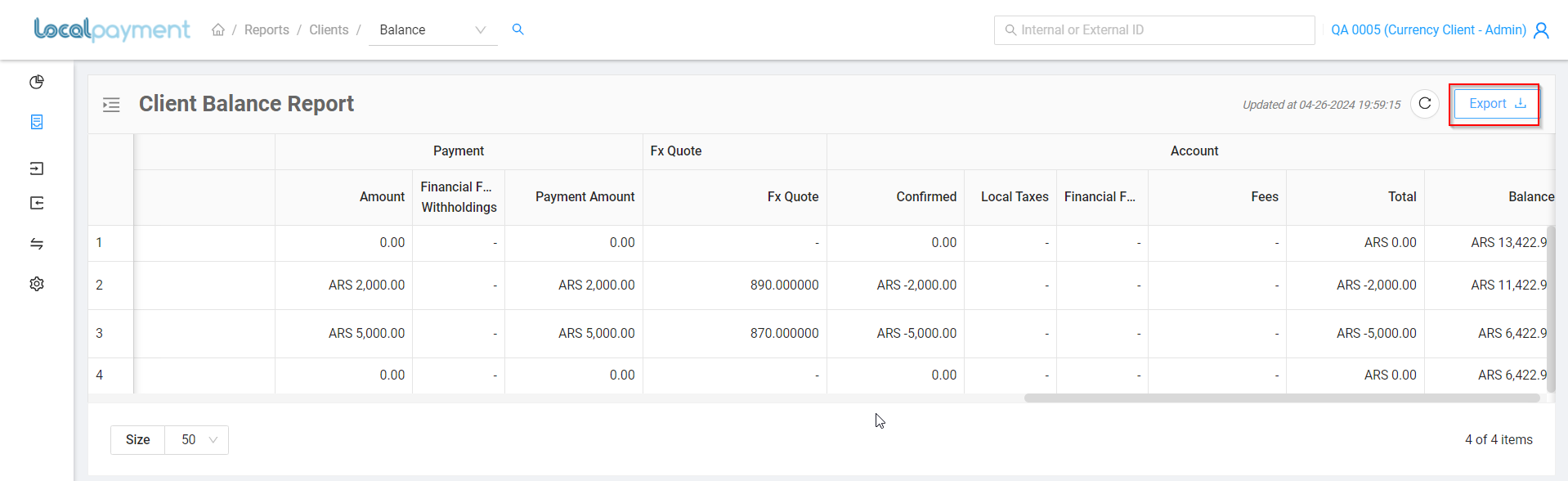The width and height of the screenshot is (1568, 481).
Task: Go to Clients in breadcrumb
Action: click(x=329, y=30)
